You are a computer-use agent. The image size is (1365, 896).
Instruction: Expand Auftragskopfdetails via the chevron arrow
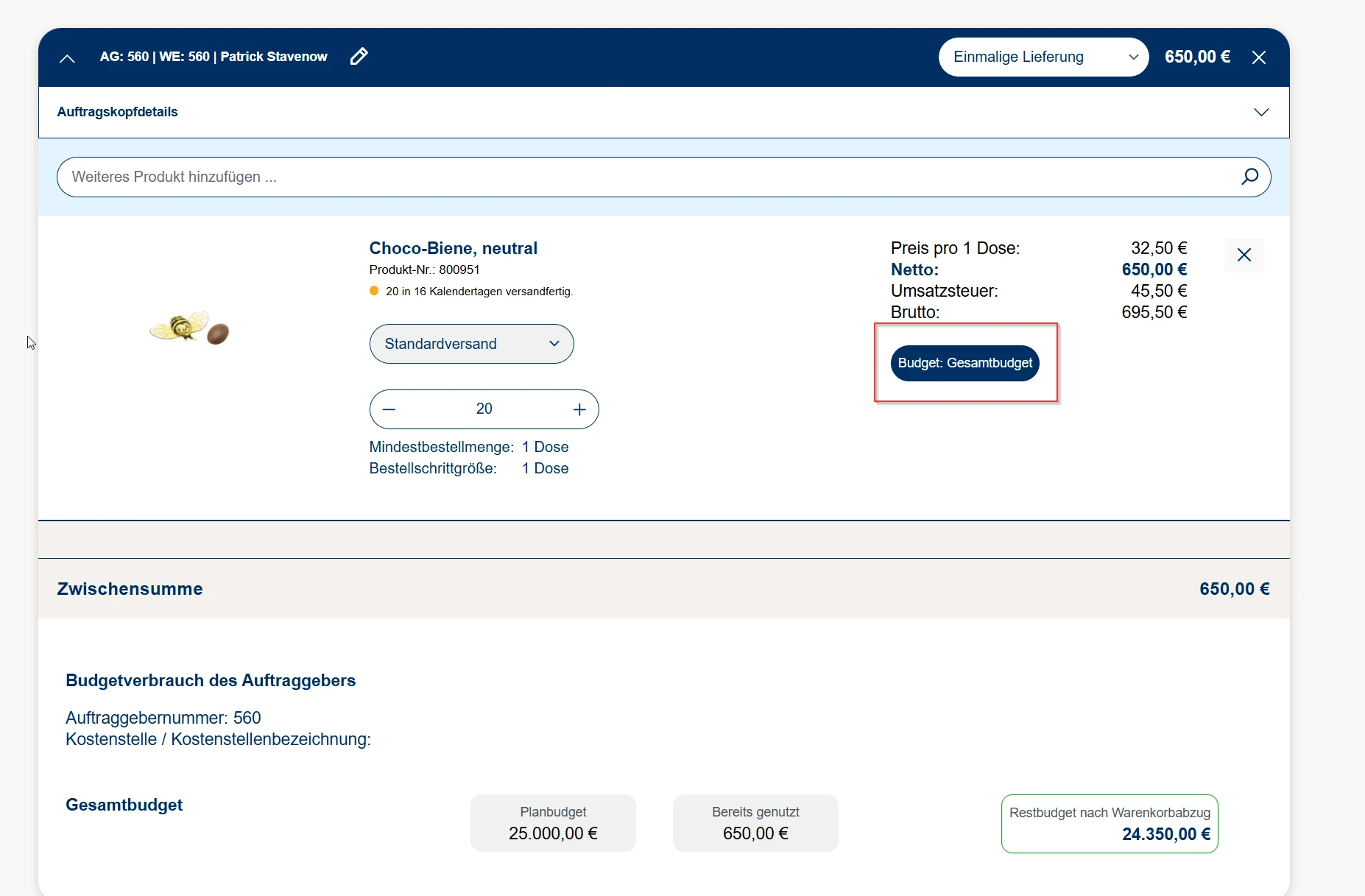point(1260,112)
